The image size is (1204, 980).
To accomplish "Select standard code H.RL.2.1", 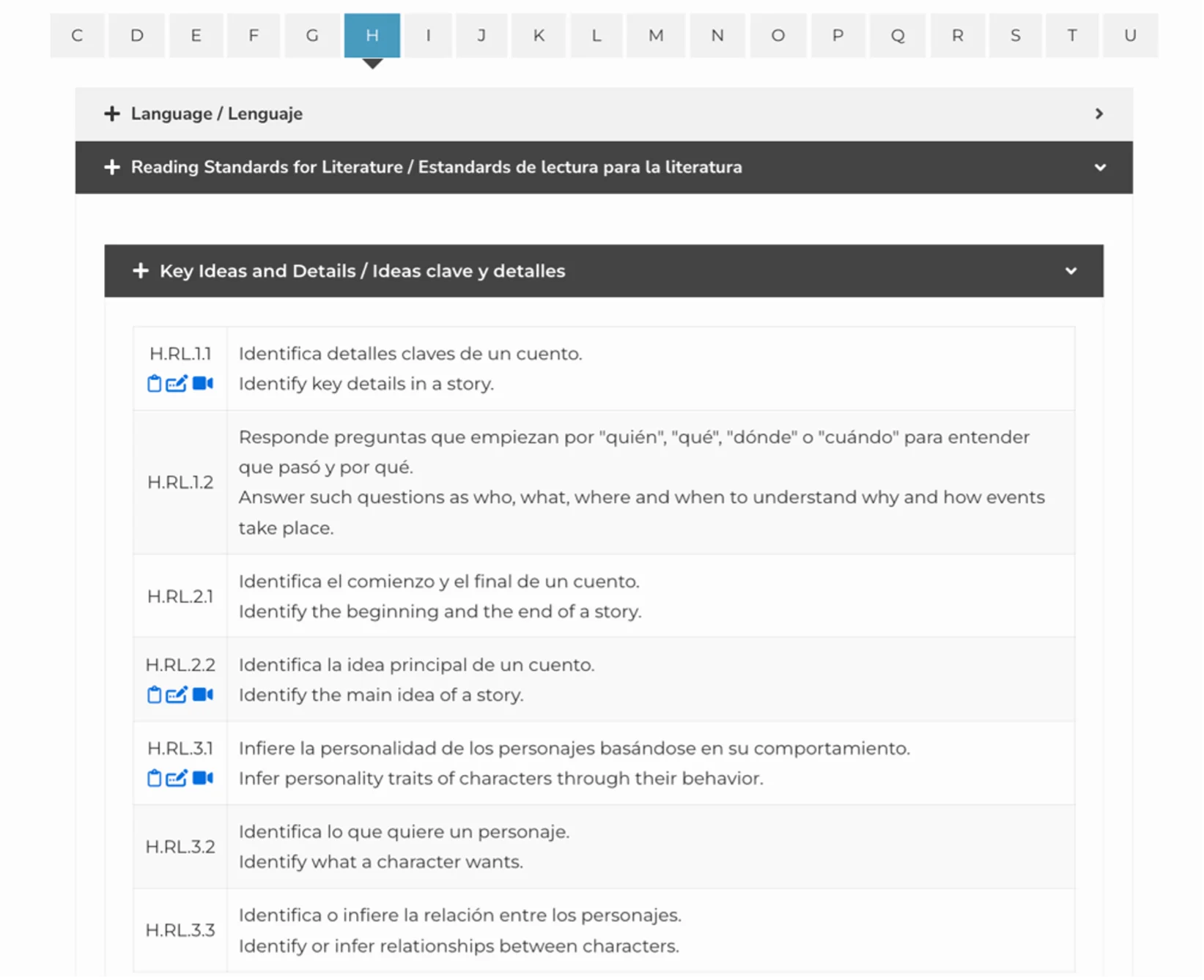I will (x=180, y=597).
